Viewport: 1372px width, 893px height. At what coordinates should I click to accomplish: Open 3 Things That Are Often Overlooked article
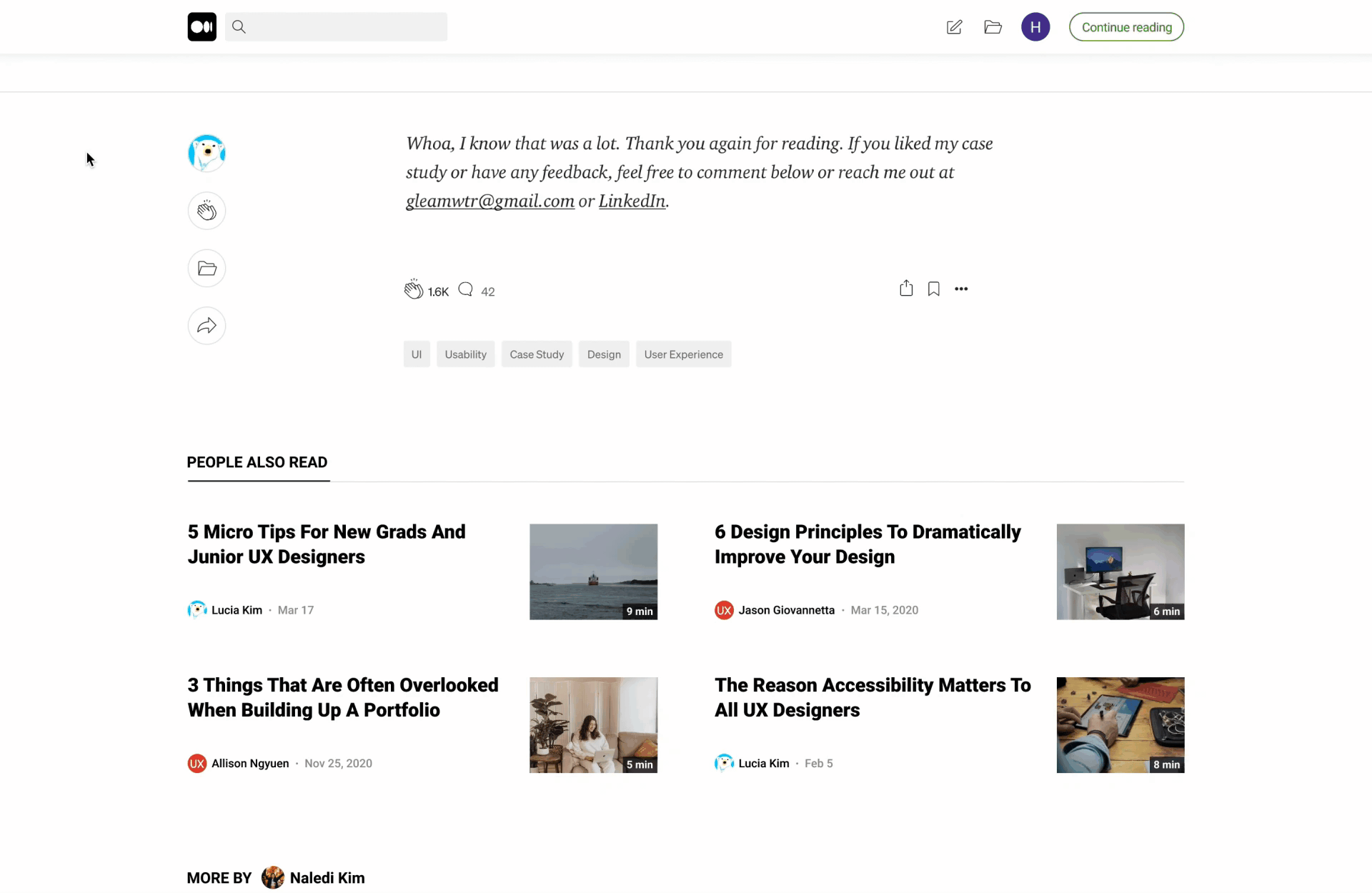tap(343, 697)
